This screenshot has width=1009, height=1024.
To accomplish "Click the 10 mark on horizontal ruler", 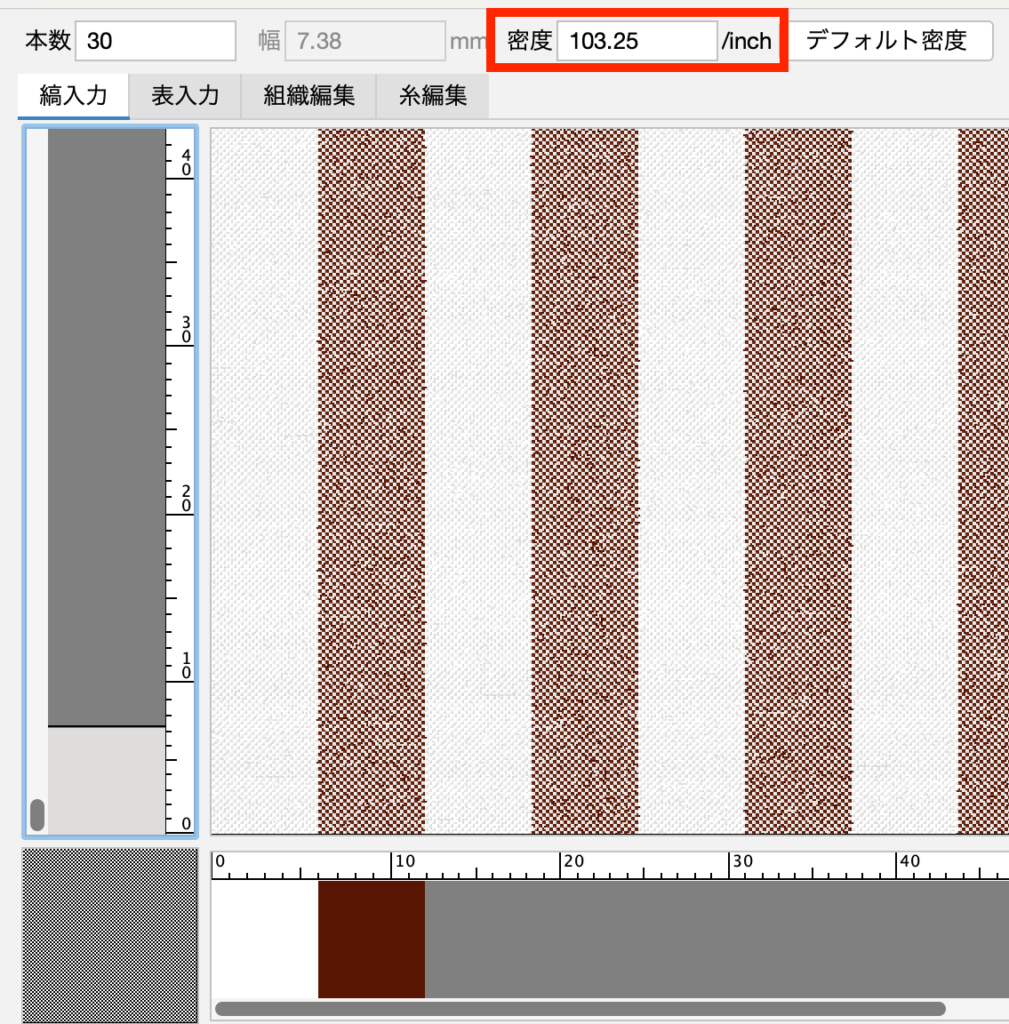I will 405,861.
